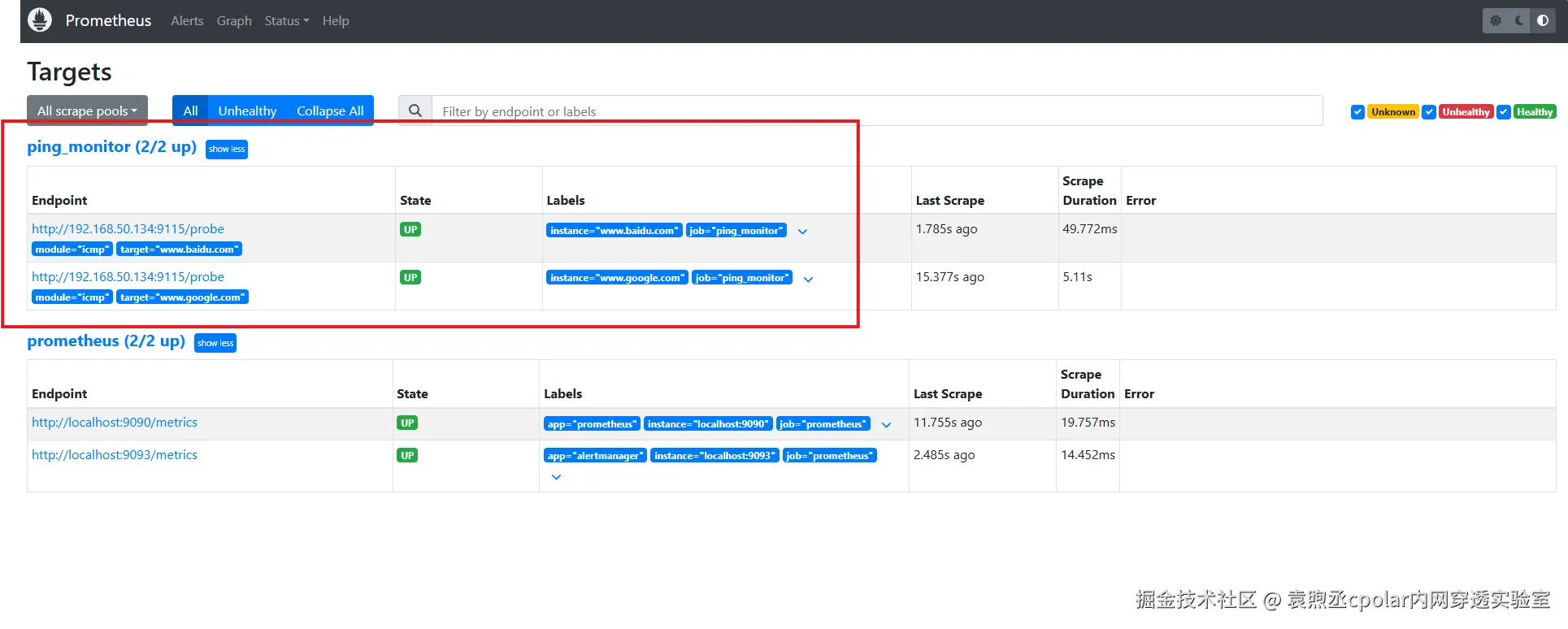Click the instance="www.baidu.com" label badge
This screenshot has height=629, width=1568.
[615, 231]
